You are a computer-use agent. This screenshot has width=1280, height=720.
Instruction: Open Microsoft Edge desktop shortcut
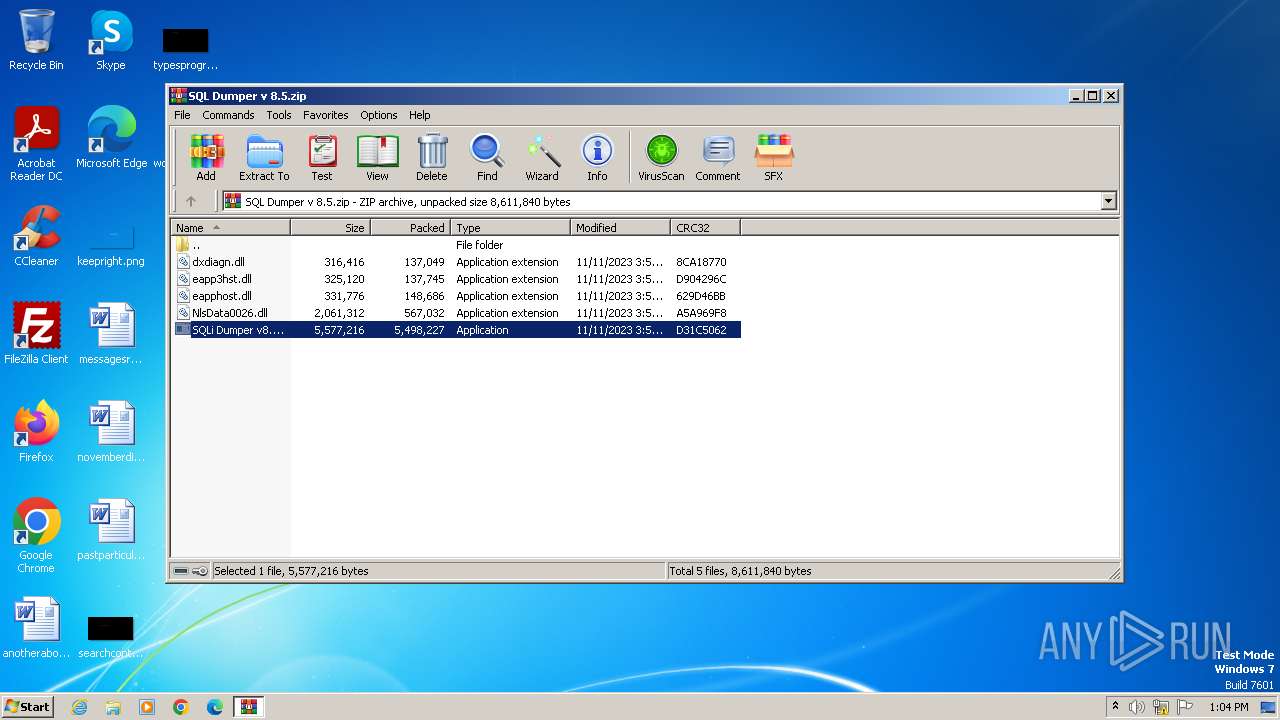coord(111,138)
